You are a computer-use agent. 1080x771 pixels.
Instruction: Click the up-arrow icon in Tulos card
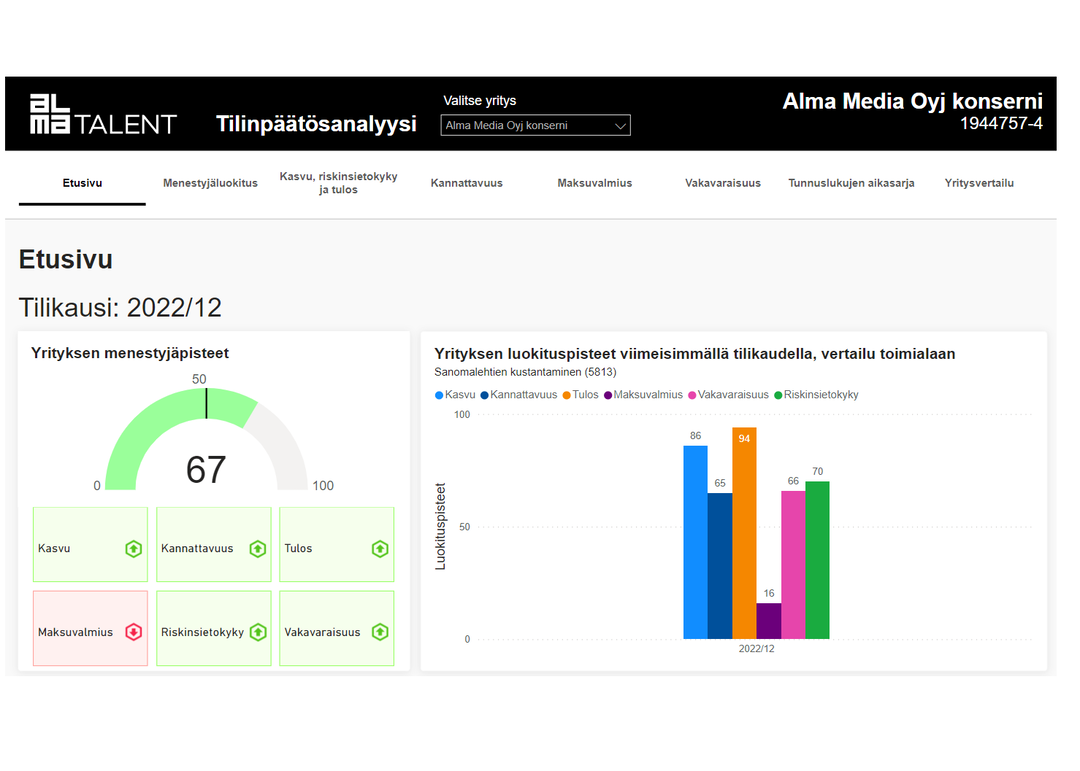(380, 548)
